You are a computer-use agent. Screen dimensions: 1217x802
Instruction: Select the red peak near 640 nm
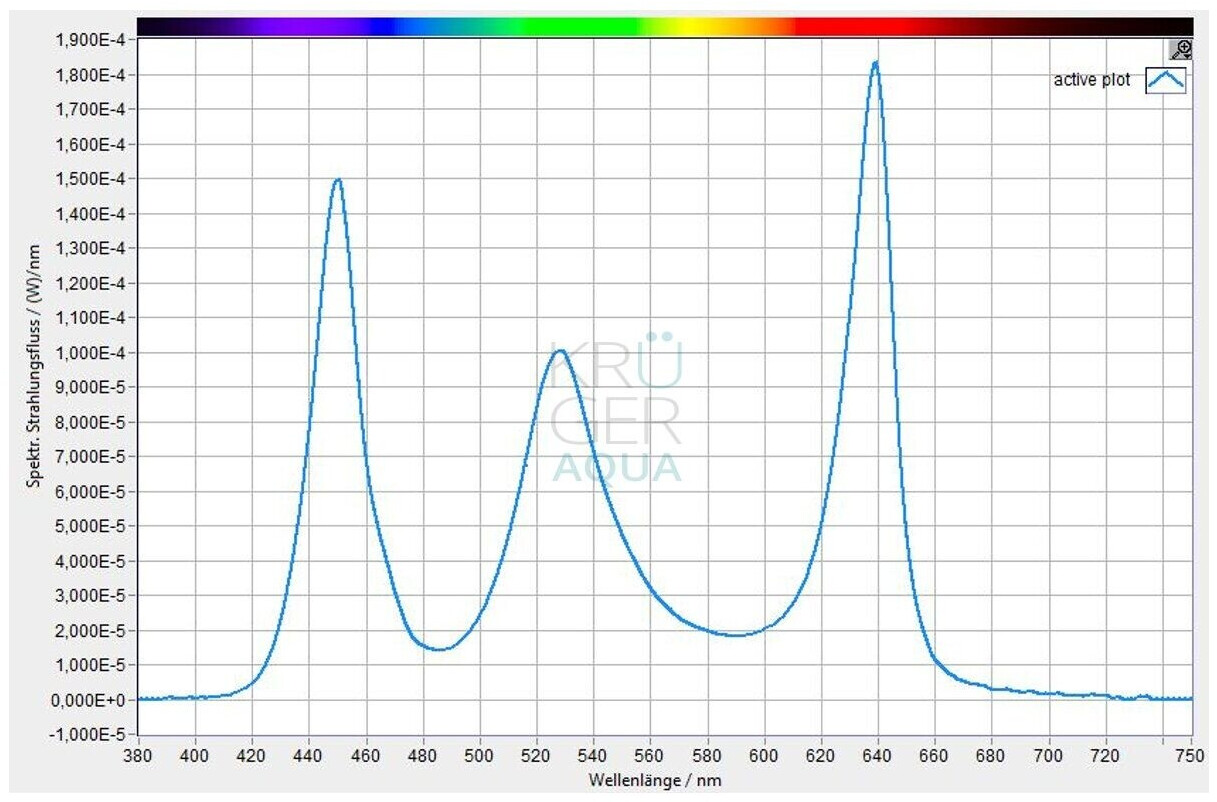(876, 63)
